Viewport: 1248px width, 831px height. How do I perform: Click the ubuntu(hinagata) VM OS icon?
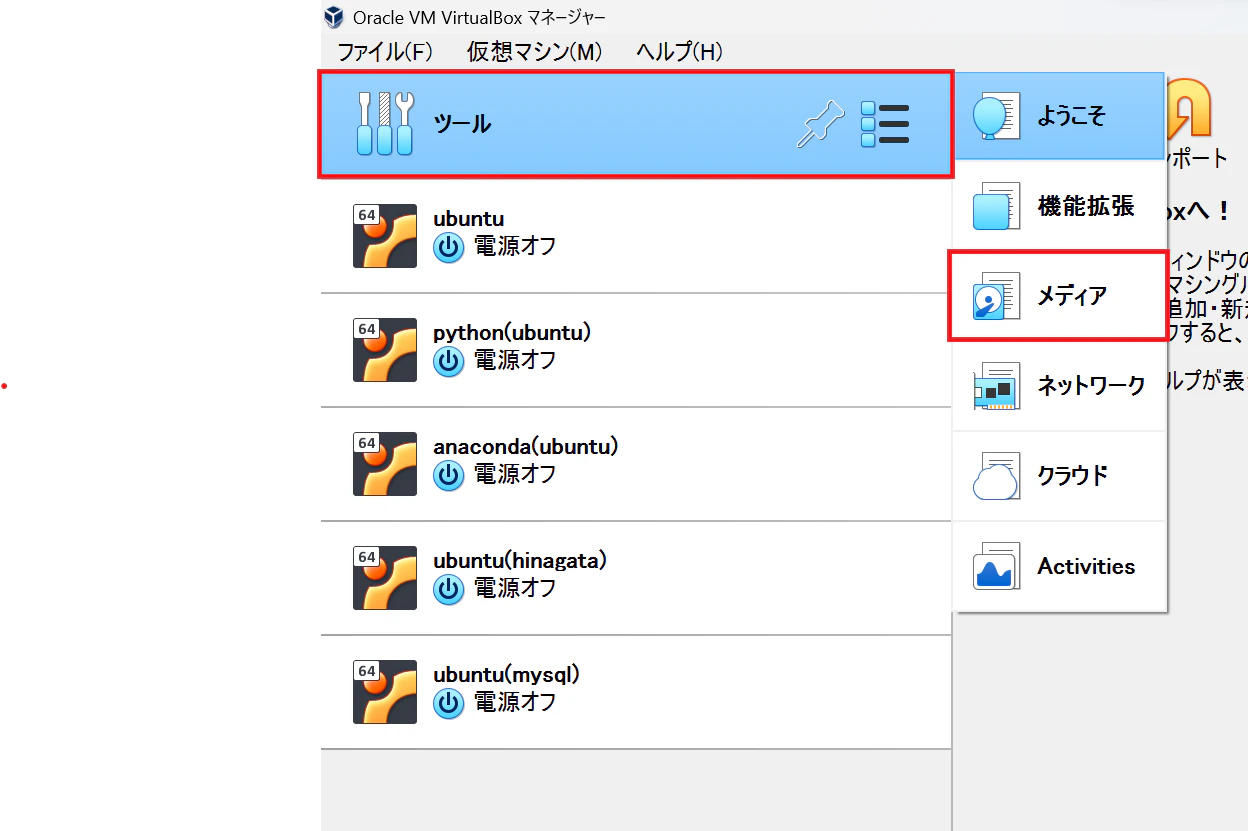click(x=385, y=578)
